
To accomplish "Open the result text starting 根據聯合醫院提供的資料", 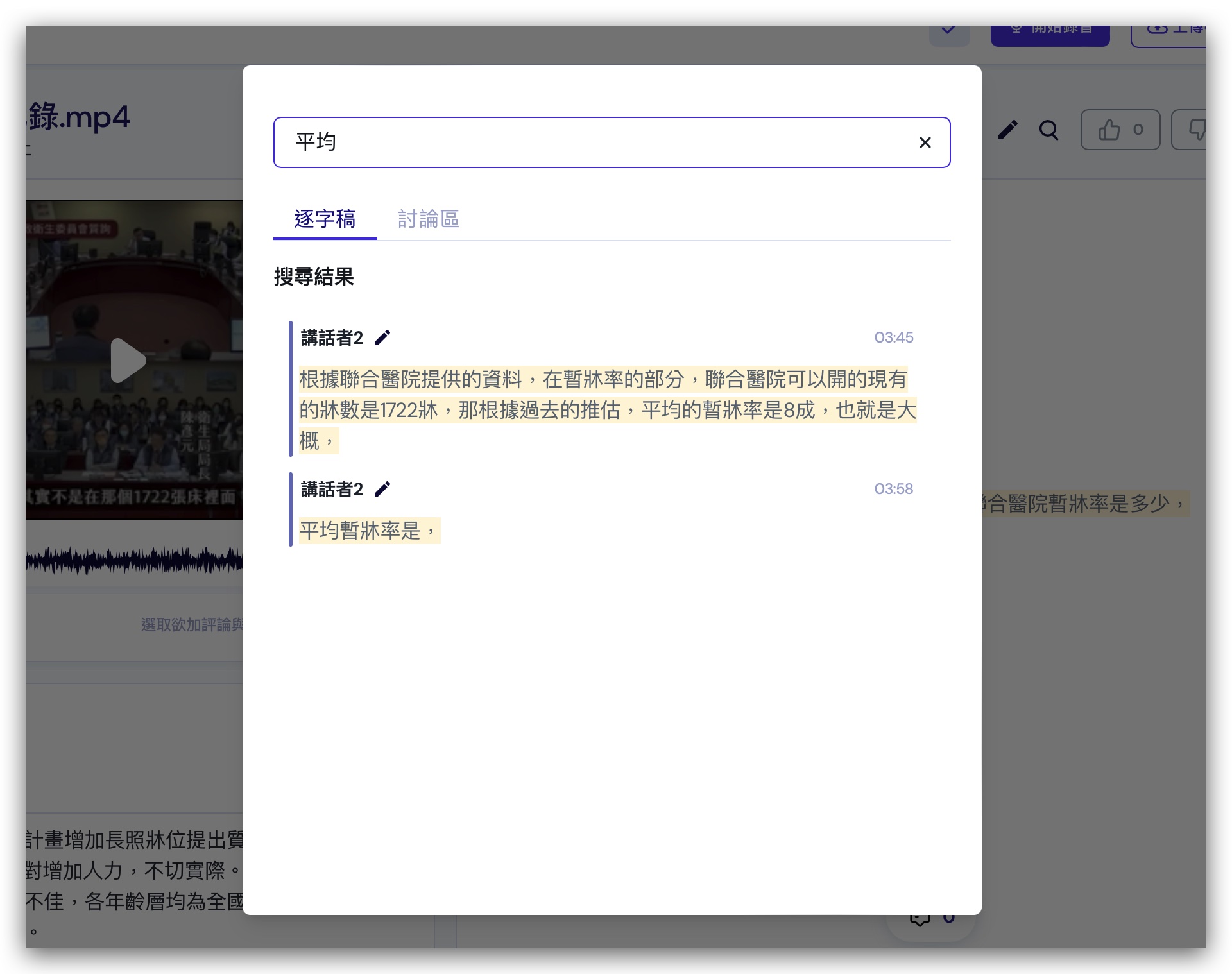I will 608,410.
